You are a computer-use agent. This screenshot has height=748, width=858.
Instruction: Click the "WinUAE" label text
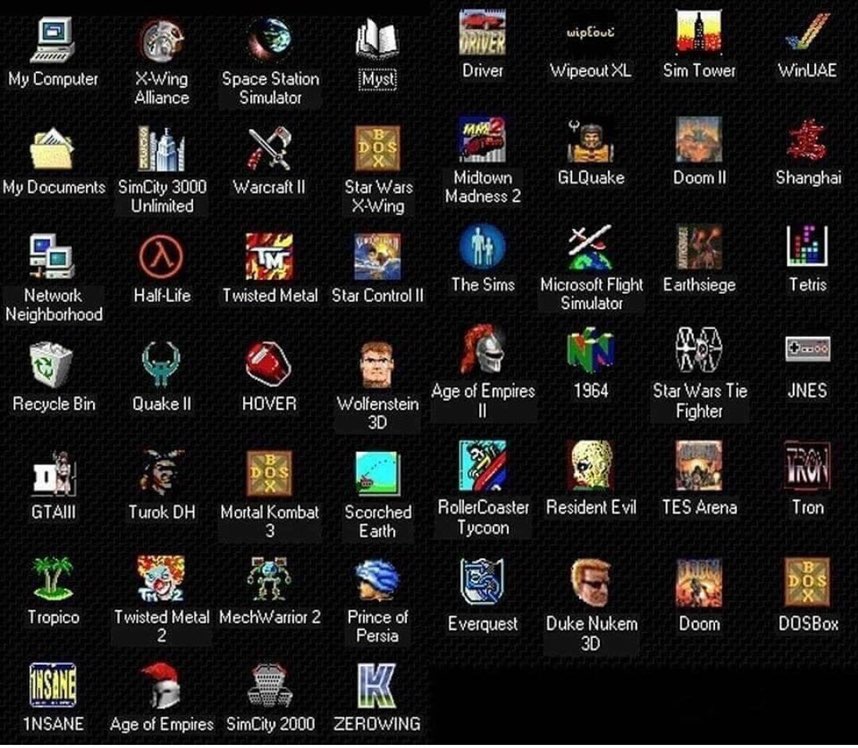tap(808, 70)
